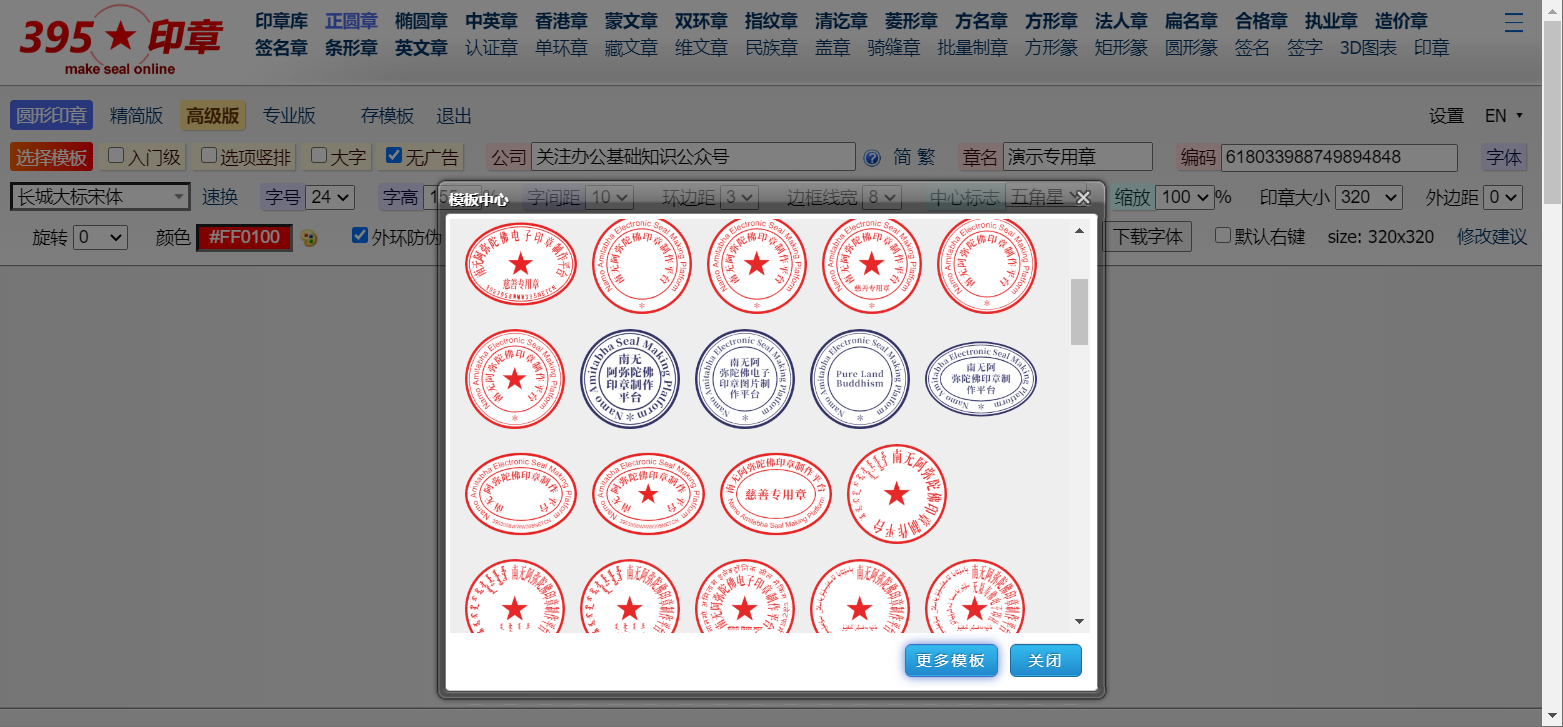This screenshot has height=727, width=1563.
Task: Go to 印章库 in the top navigation
Action: (x=281, y=21)
